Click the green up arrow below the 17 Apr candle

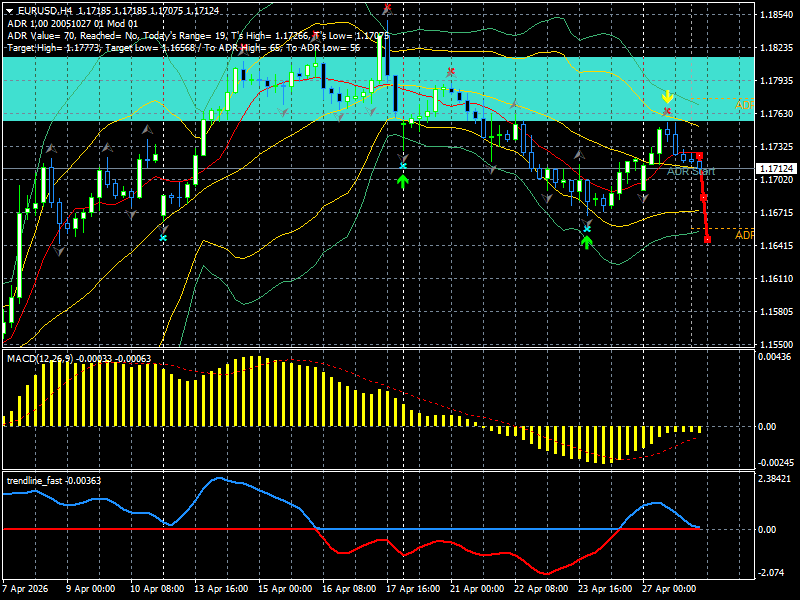404,180
